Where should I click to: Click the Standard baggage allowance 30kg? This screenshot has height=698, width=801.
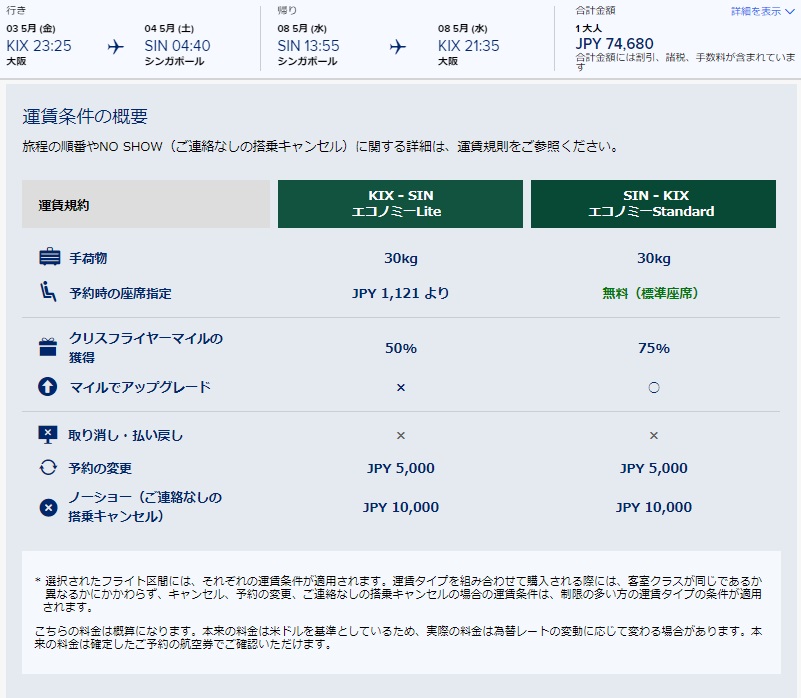(x=653, y=258)
